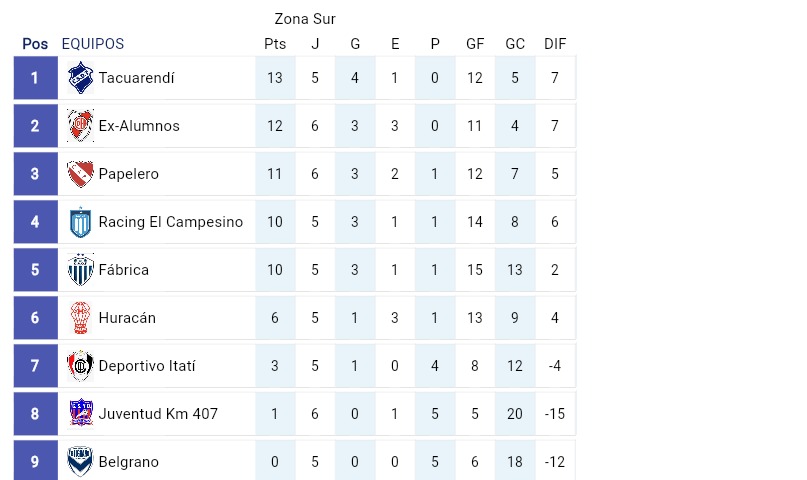Click the Pos column header
The width and height of the screenshot is (807, 480).
coord(35,44)
